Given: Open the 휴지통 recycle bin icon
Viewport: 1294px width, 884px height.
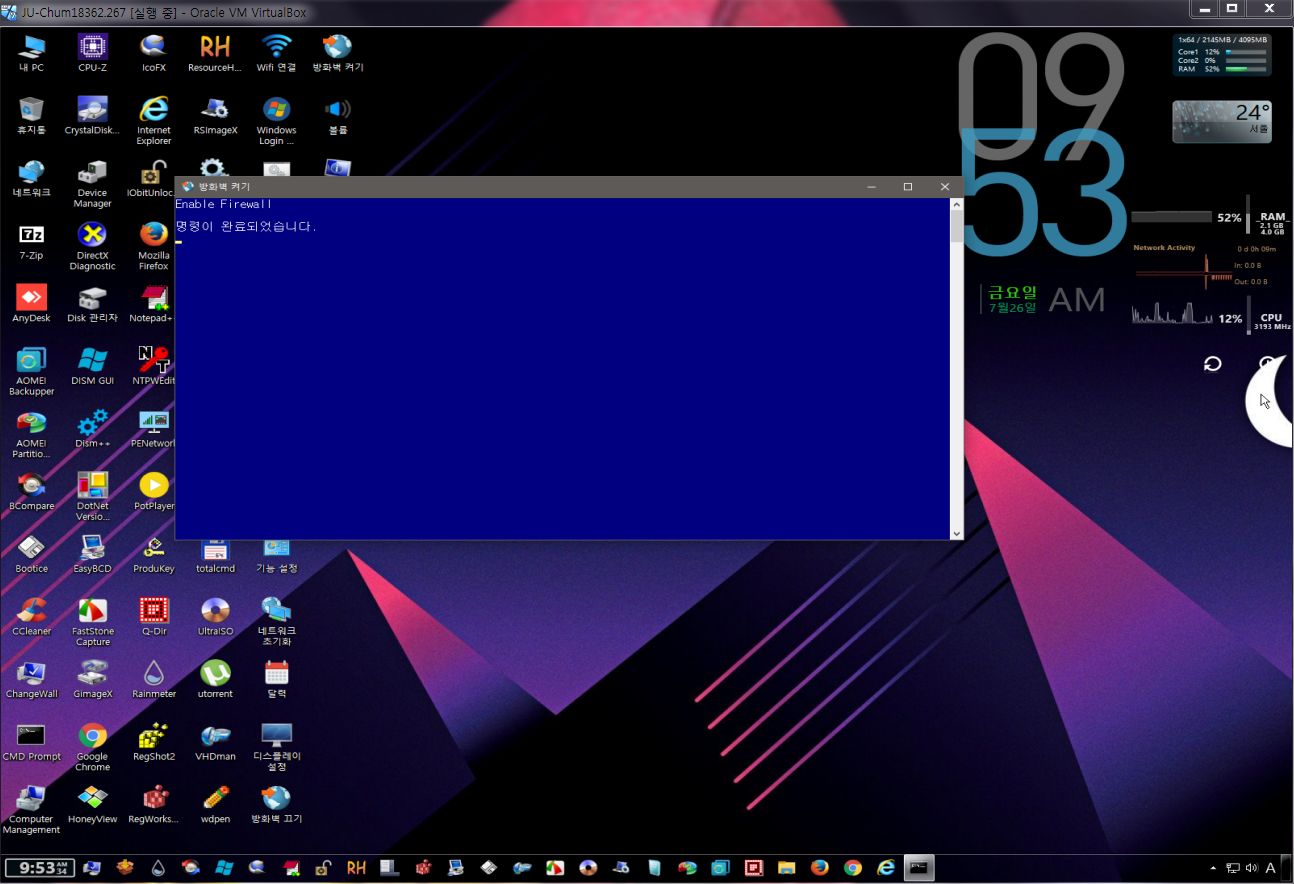Looking at the screenshot, I should [31, 116].
